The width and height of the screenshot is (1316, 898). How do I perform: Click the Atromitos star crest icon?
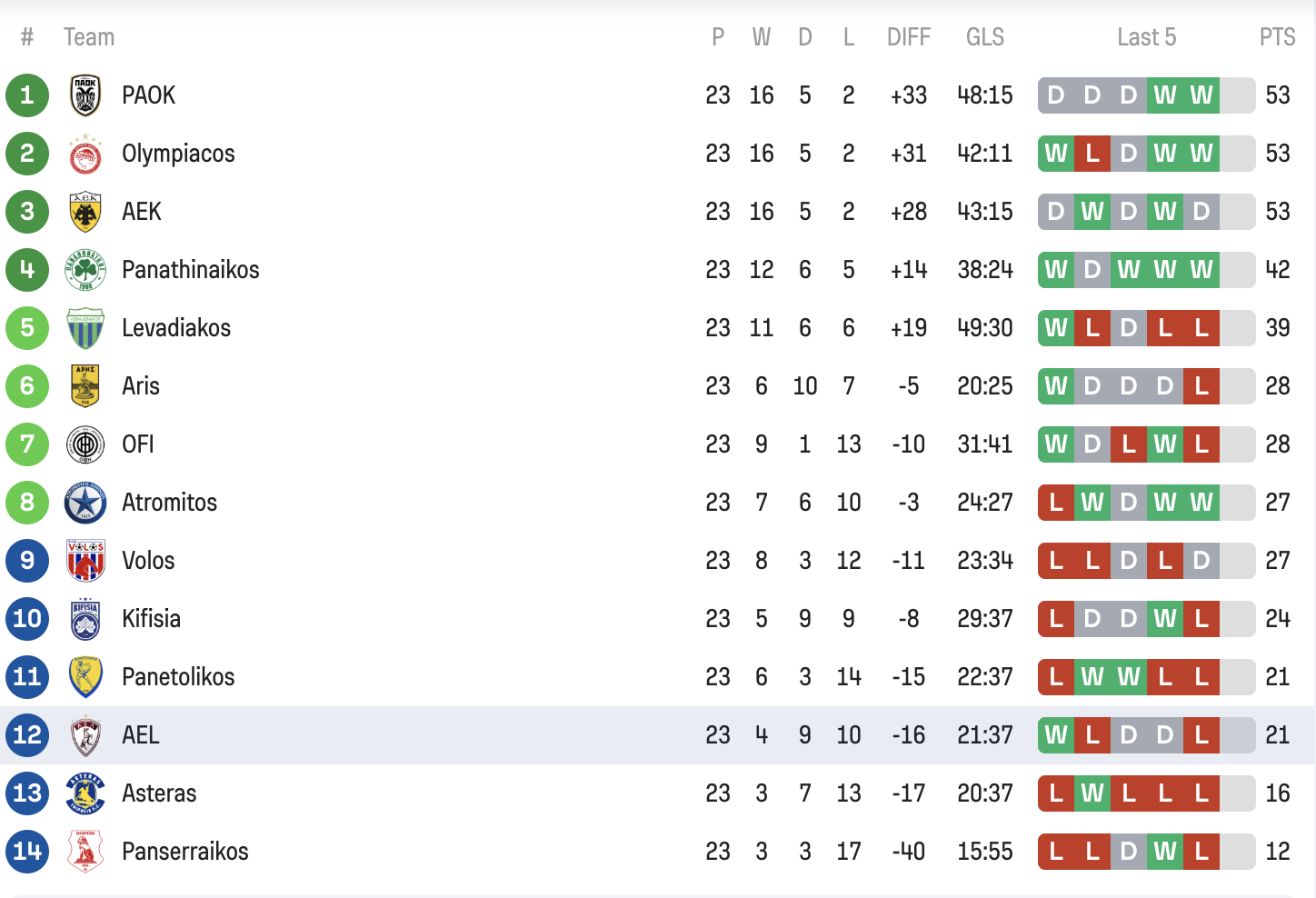(85, 503)
